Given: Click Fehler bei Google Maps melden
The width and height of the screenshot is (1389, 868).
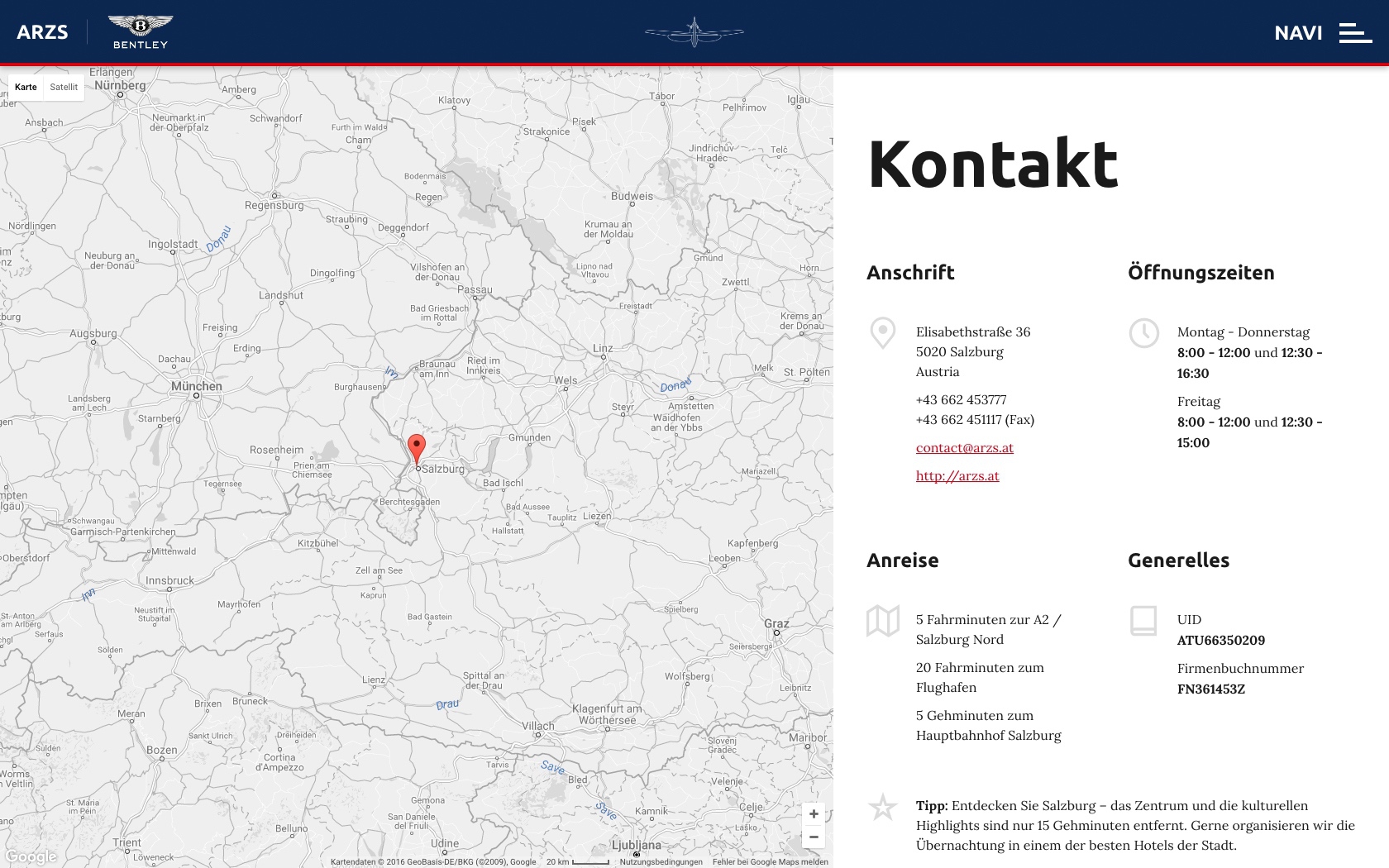Looking at the screenshot, I should tap(771, 861).
